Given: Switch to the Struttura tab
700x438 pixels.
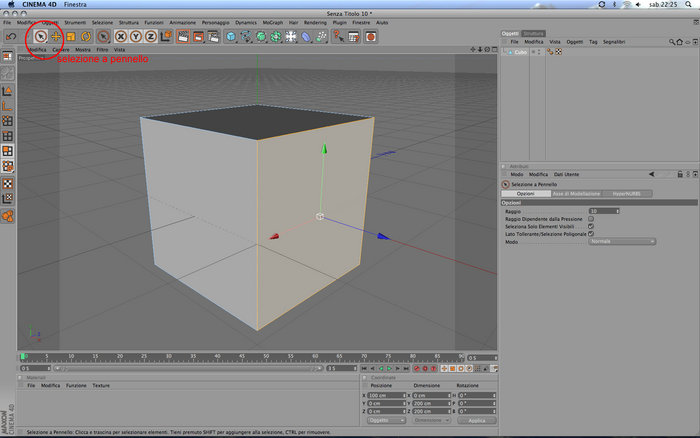Looking at the screenshot, I should pyautogui.click(x=533, y=33).
